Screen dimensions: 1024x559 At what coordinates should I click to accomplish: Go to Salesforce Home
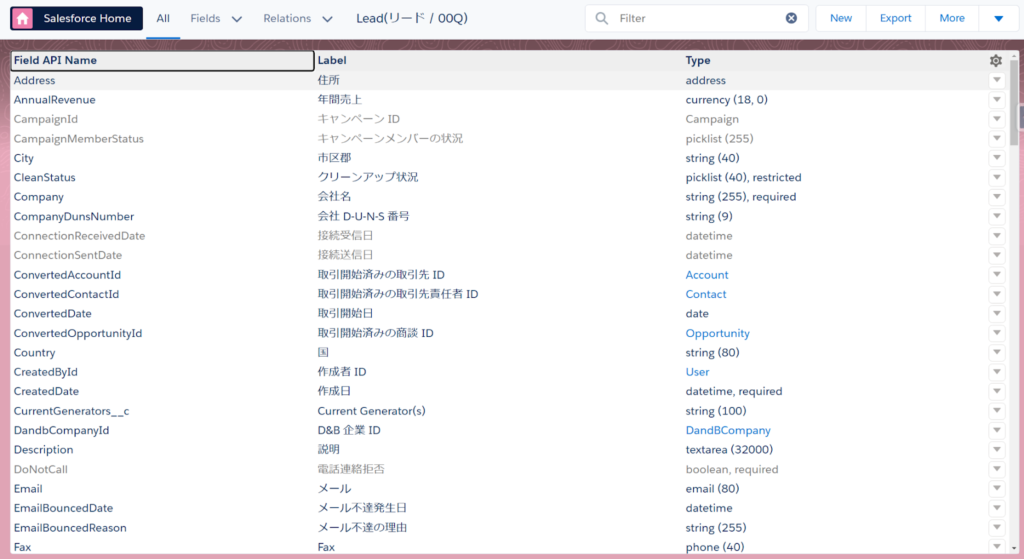(76, 18)
